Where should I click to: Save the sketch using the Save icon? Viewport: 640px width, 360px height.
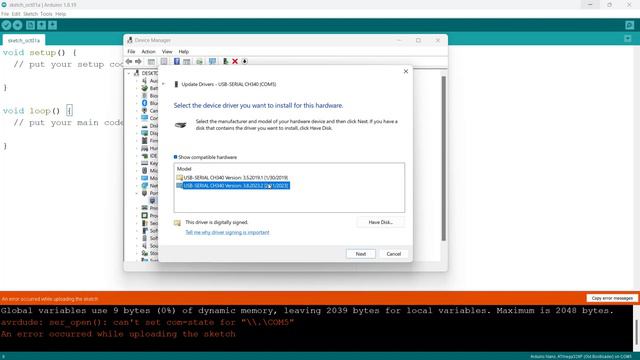click(x=53, y=25)
